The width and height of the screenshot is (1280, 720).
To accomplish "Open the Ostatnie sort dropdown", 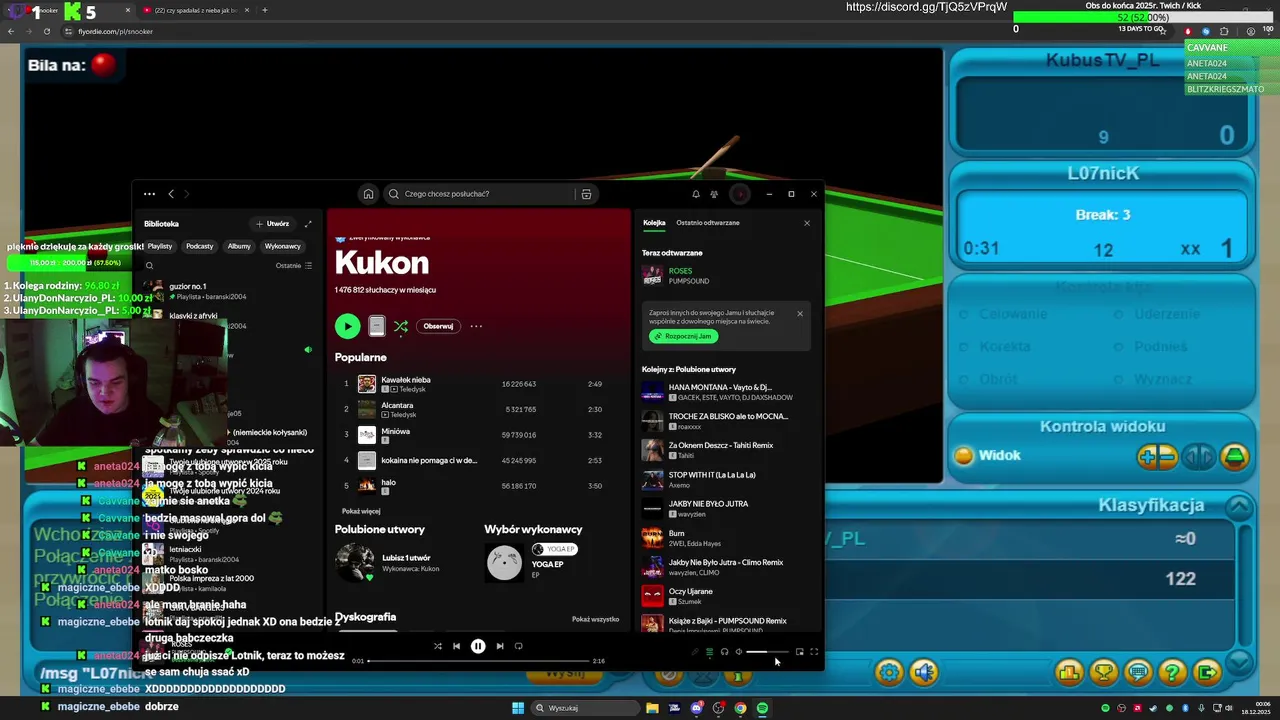I will (x=294, y=266).
